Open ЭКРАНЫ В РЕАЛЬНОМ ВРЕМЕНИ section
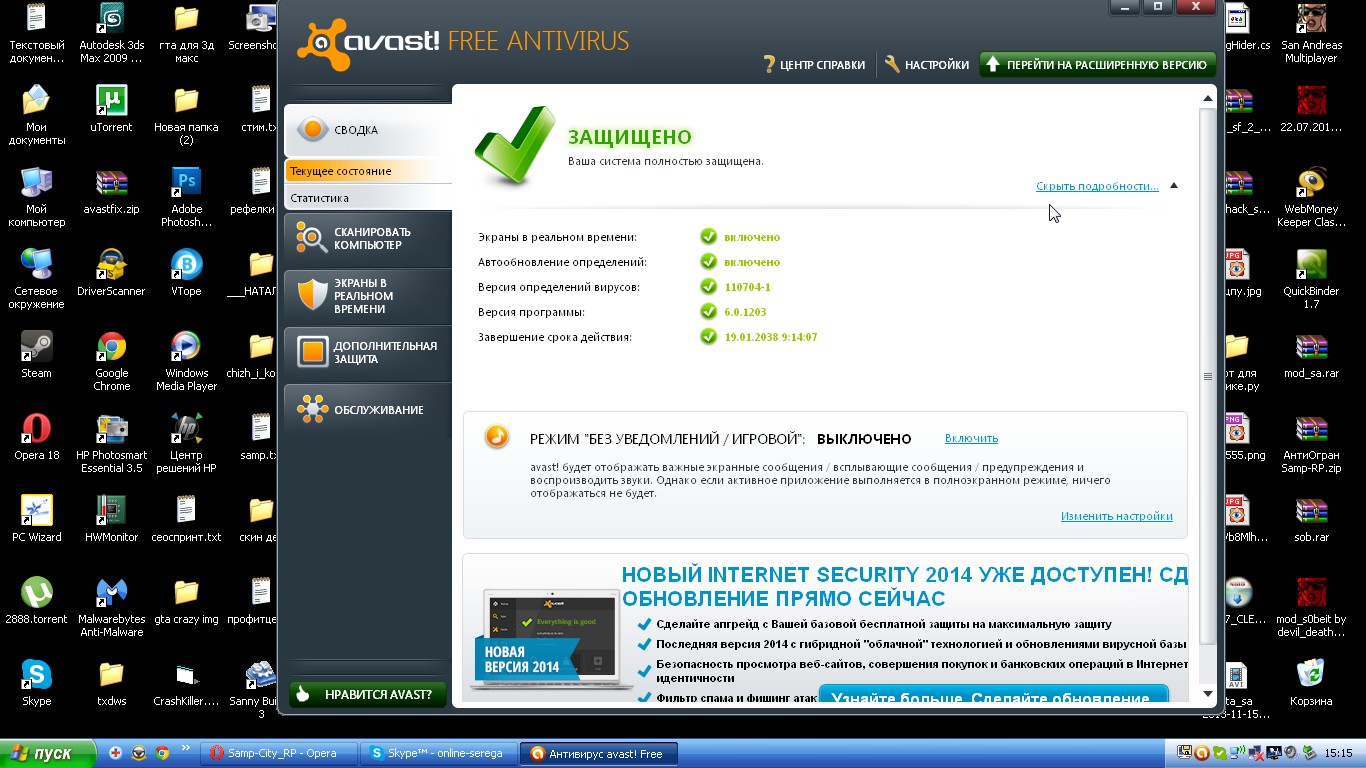This screenshot has height=768, width=1366. tap(368, 296)
